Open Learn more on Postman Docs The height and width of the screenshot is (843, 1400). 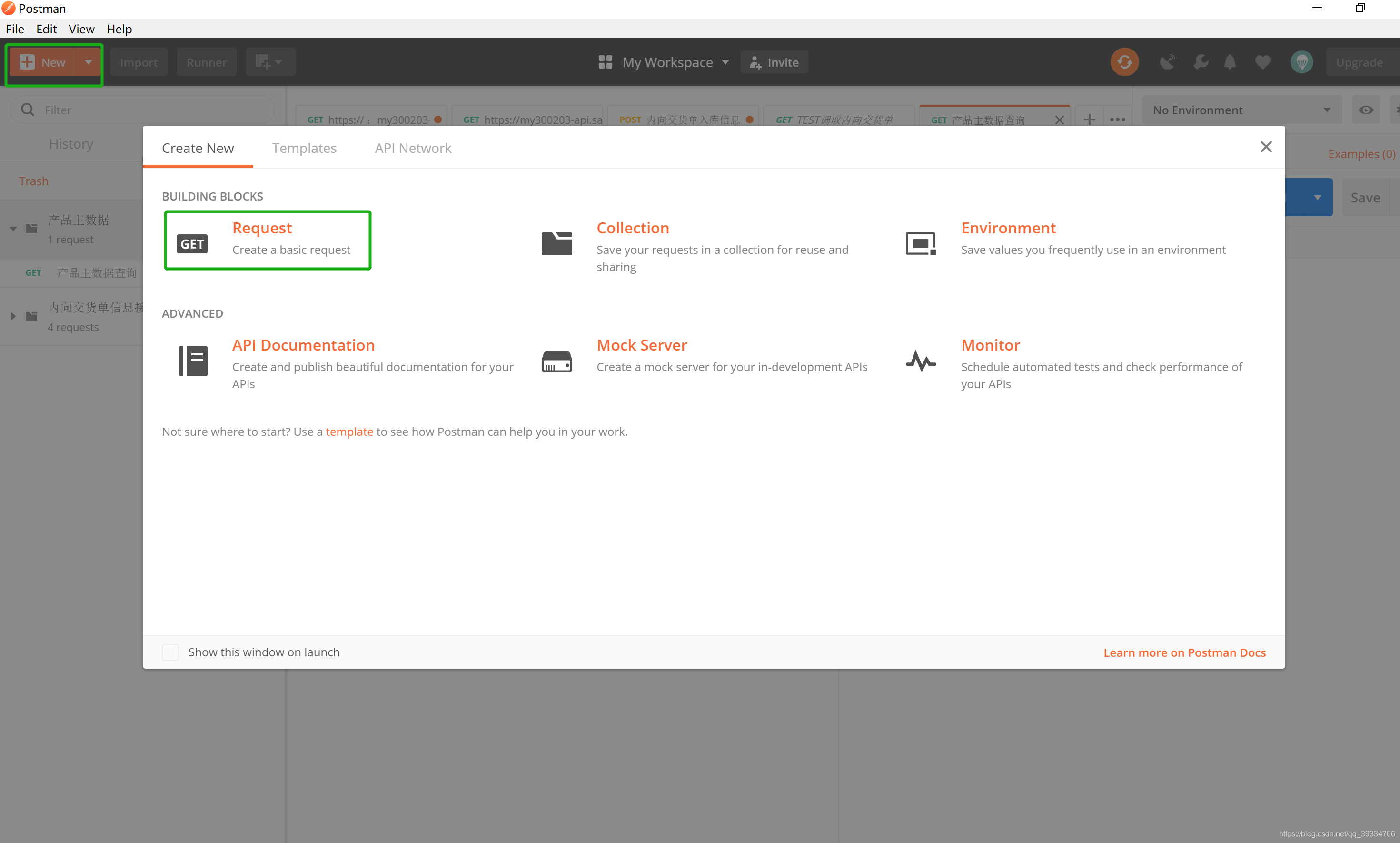1184,652
